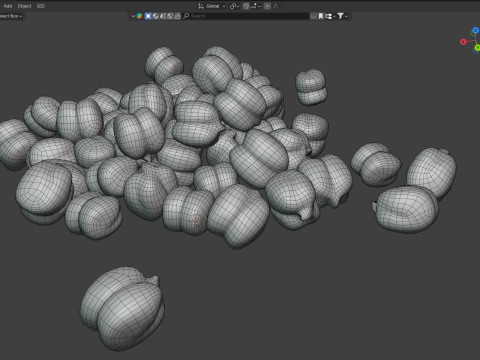Viewport: 480px width, 360px height.
Task: Click the colorful asset library icon
Action: coord(139,16)
